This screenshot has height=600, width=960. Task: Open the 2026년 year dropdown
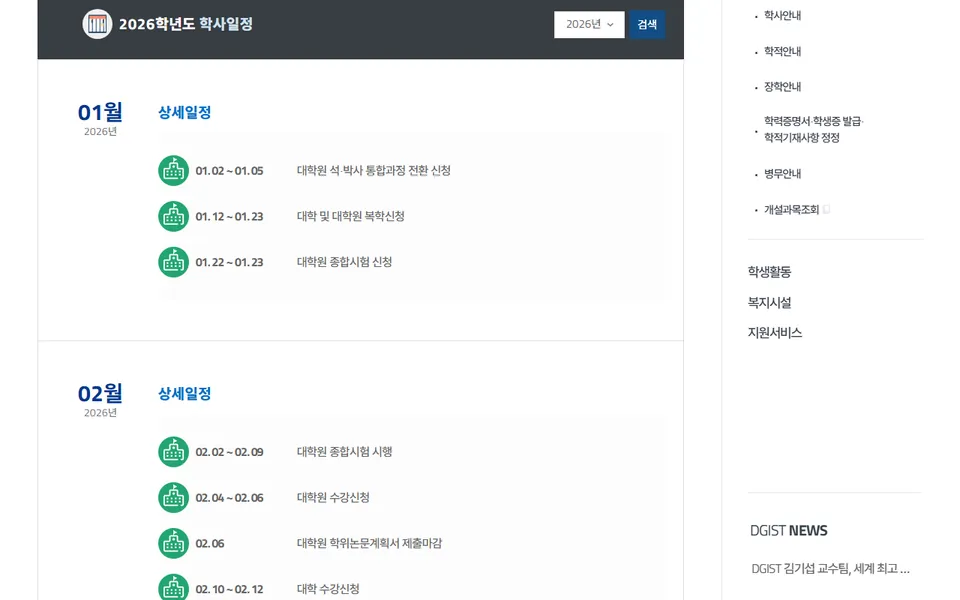(589, 24)
